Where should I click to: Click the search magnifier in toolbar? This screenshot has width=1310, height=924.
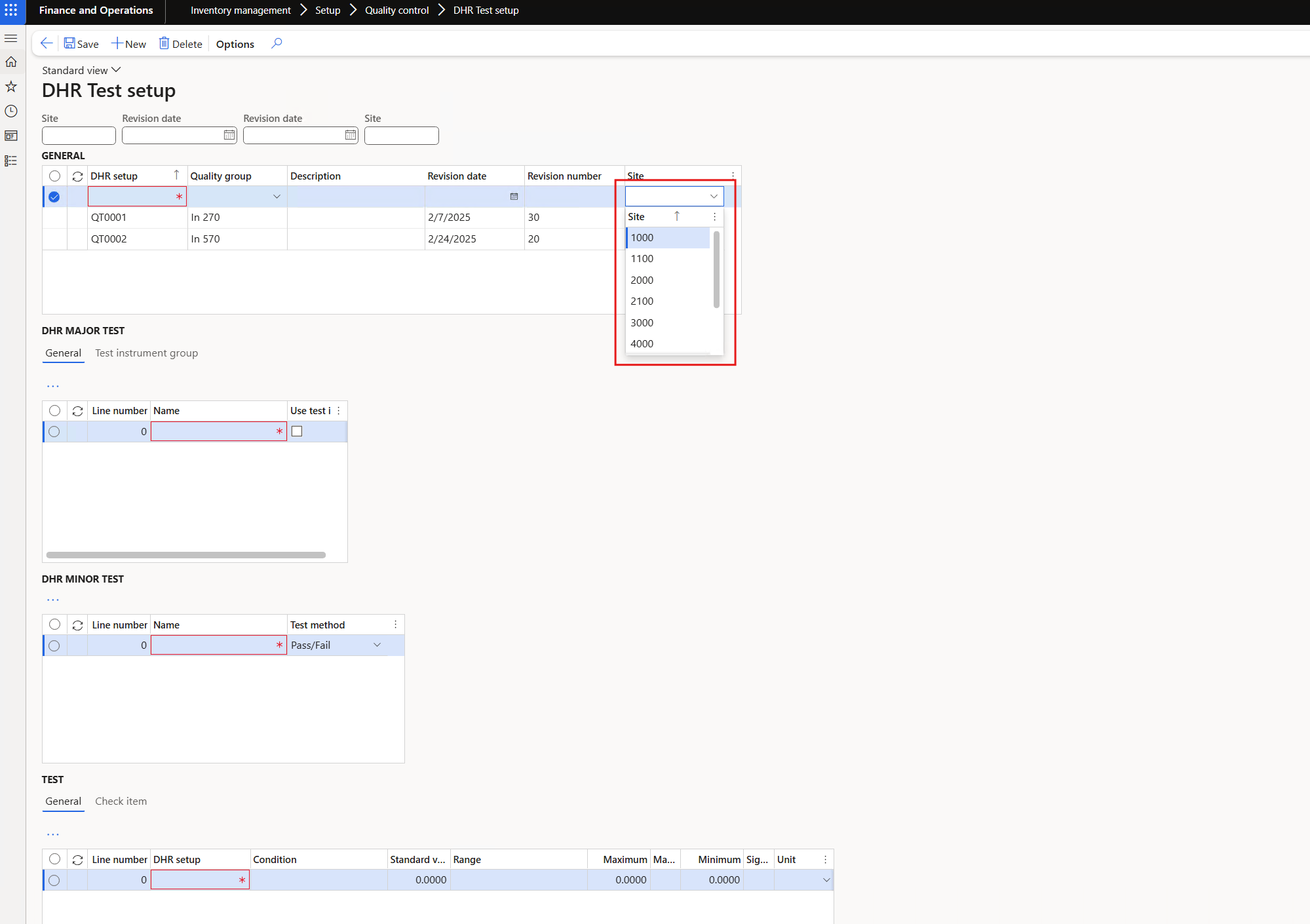(x=277, y=43)
